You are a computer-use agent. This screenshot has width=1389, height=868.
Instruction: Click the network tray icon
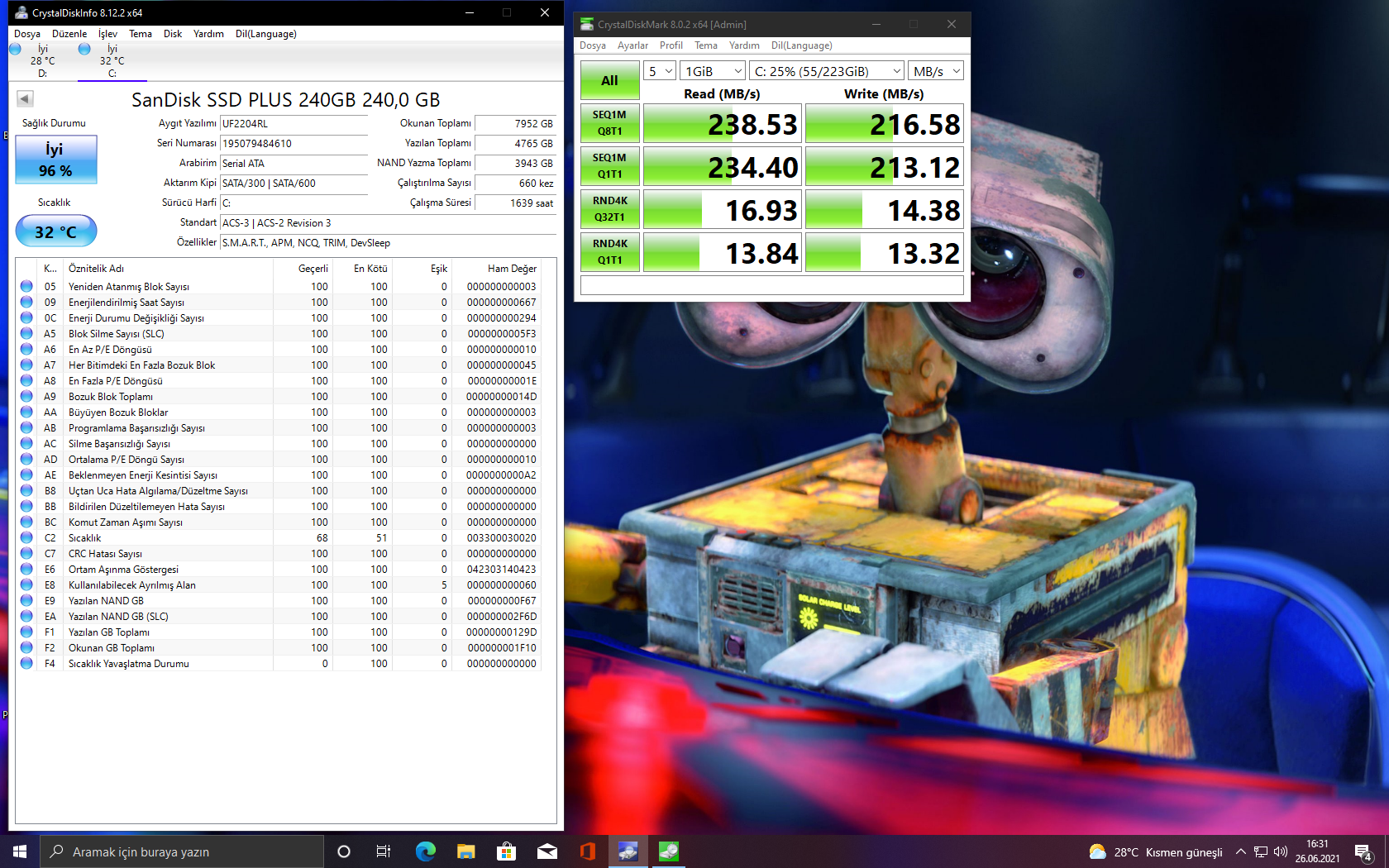pyautogui.click(x=1261, y=851)
